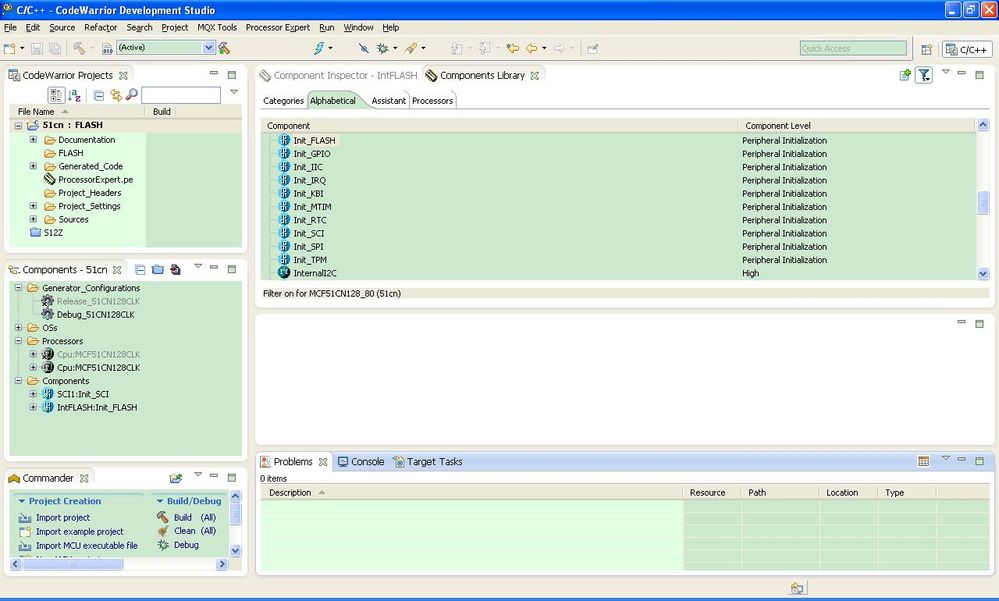Expand the Generated_Code folder
The height and width of the screenshot is (601, 999).
pos(33,166)
